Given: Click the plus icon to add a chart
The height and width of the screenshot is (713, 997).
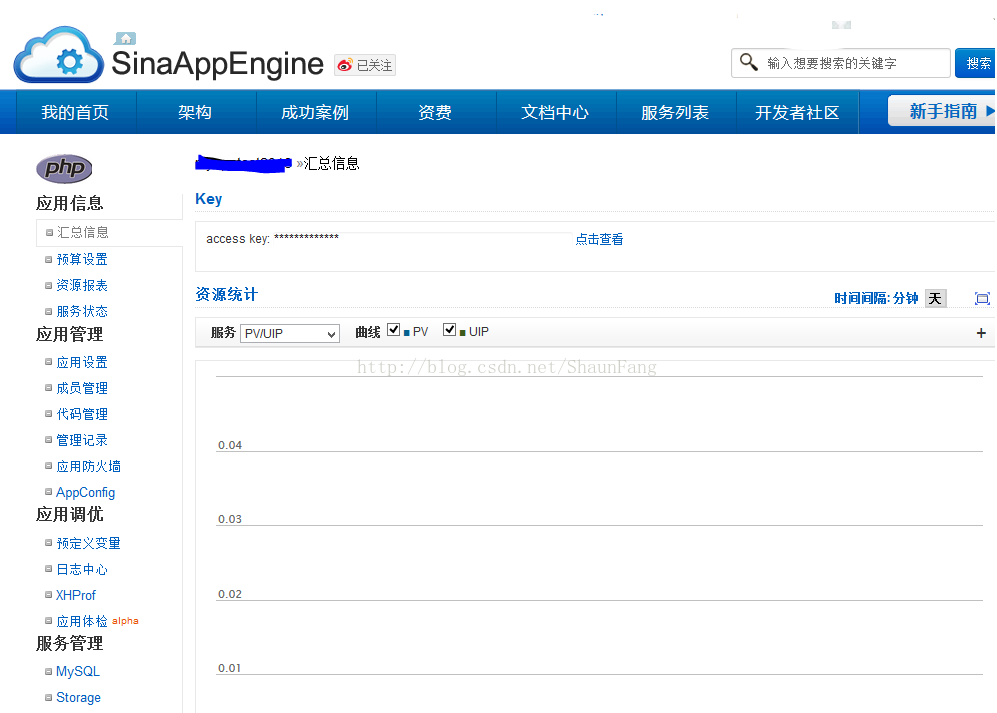Looking at the screenshot, I should coord(981,332).
